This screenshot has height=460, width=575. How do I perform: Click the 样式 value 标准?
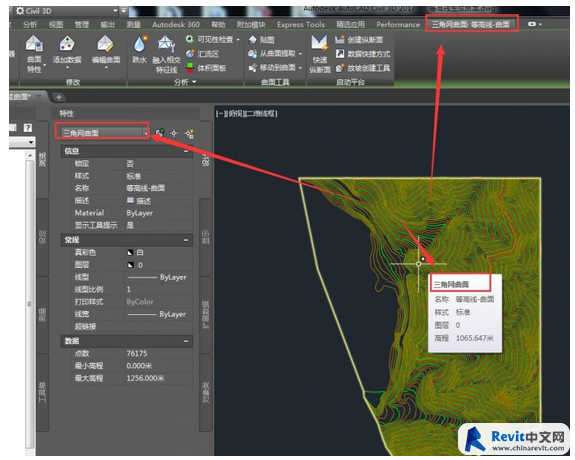pos(133,176)
